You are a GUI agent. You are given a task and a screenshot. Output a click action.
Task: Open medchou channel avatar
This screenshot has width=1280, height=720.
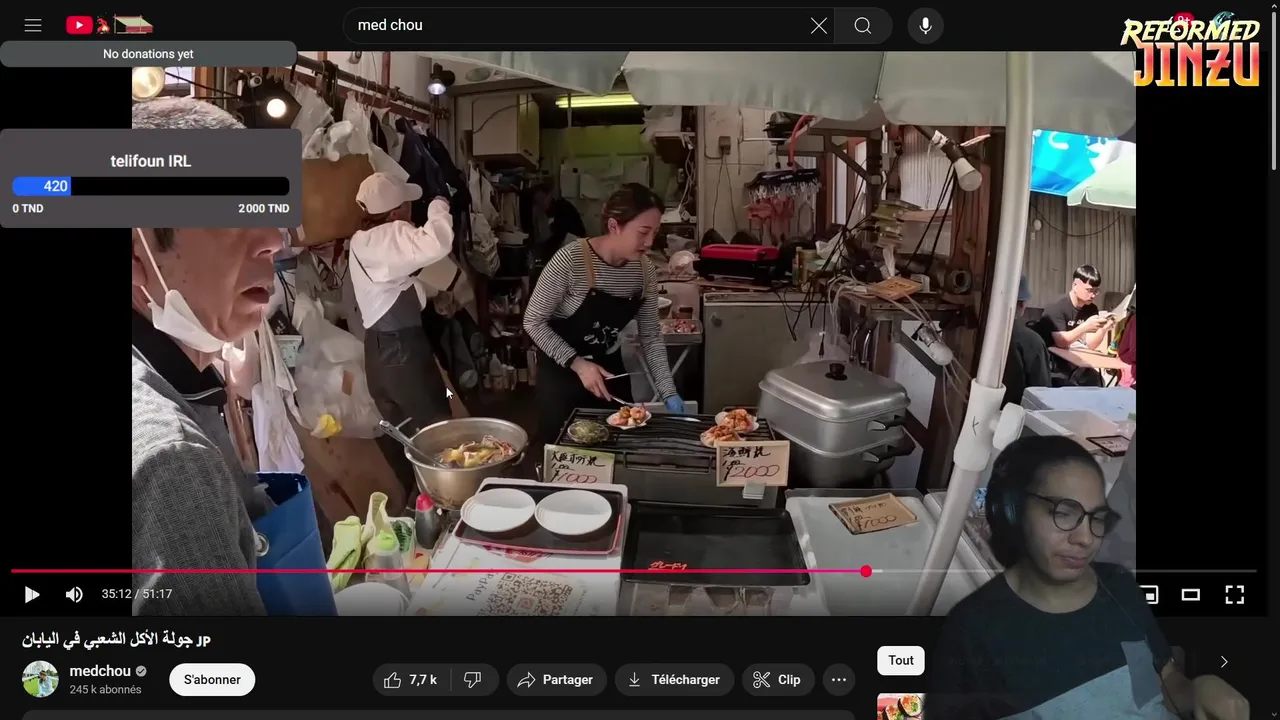(41, 679)
